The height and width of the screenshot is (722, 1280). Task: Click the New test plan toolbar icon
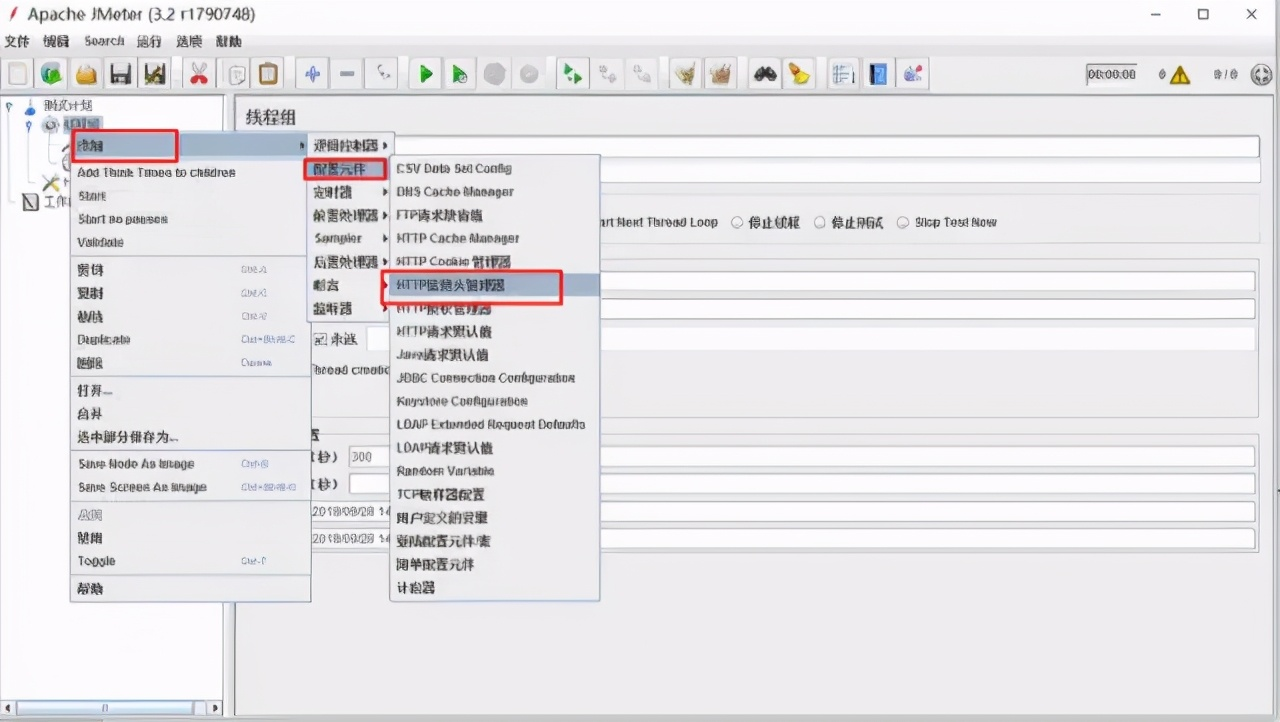click(18, 74)
